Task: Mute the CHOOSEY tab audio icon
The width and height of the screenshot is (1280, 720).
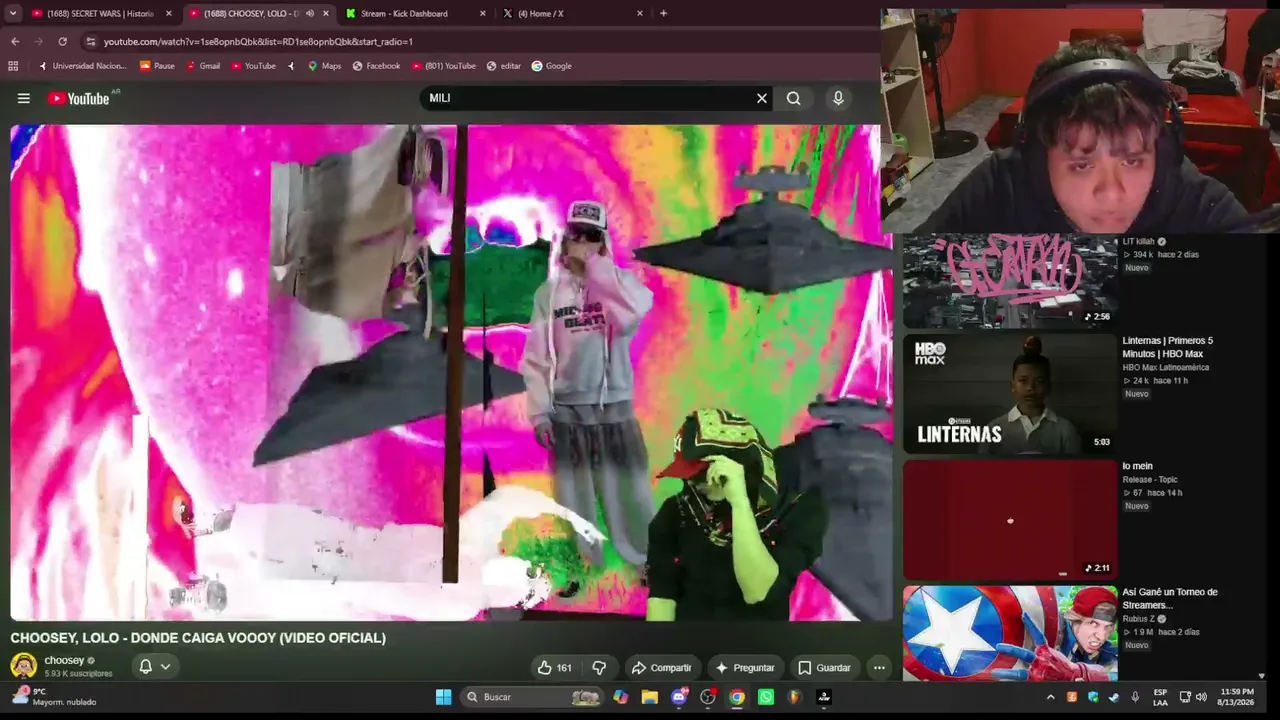Action: point(309,14)
